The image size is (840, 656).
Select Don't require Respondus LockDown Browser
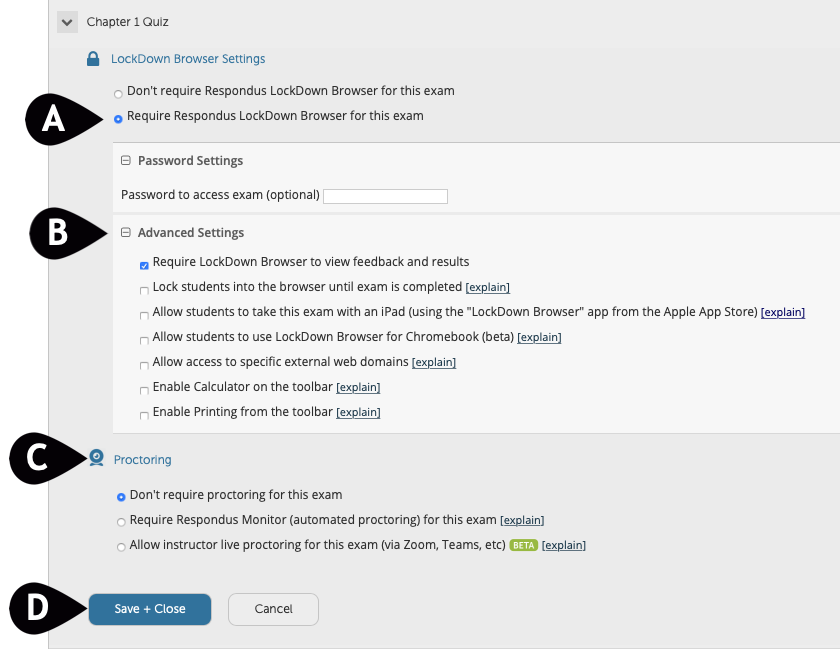click(x=119, y=93)
